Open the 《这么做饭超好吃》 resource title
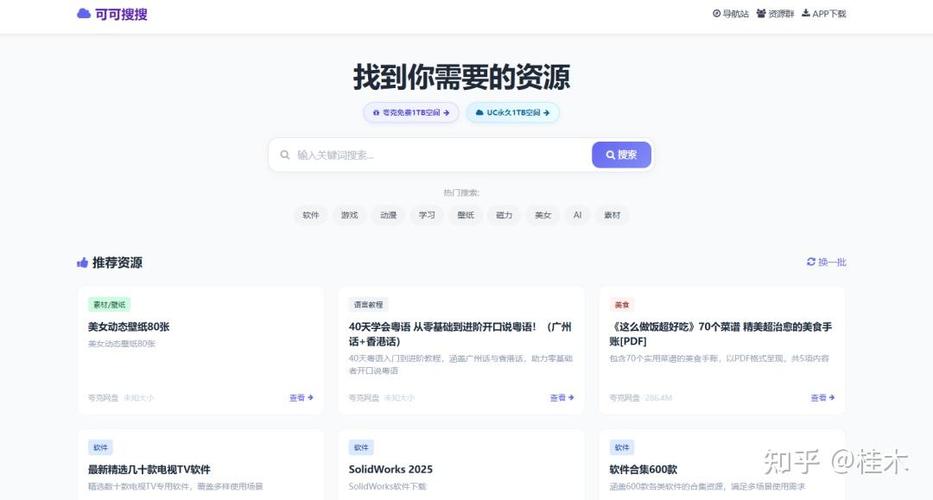This screenshot has height=500, width=933. click(x=721, y=334)
